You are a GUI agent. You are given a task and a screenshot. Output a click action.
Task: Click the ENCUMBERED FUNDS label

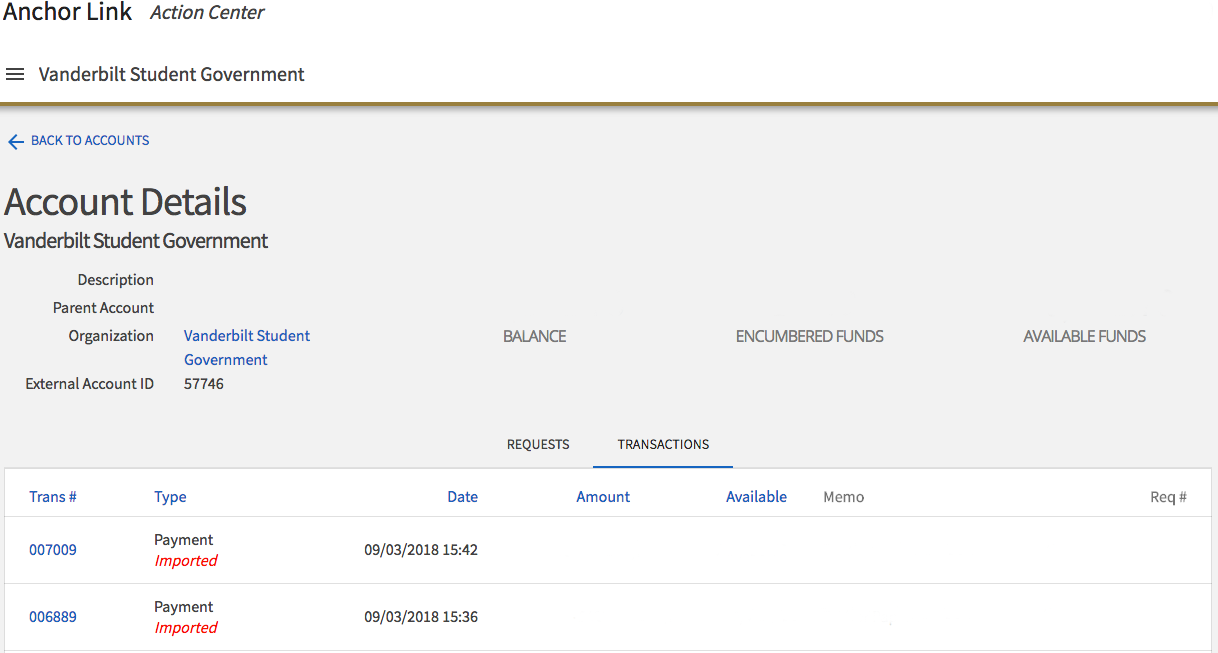tap(810, 337)
